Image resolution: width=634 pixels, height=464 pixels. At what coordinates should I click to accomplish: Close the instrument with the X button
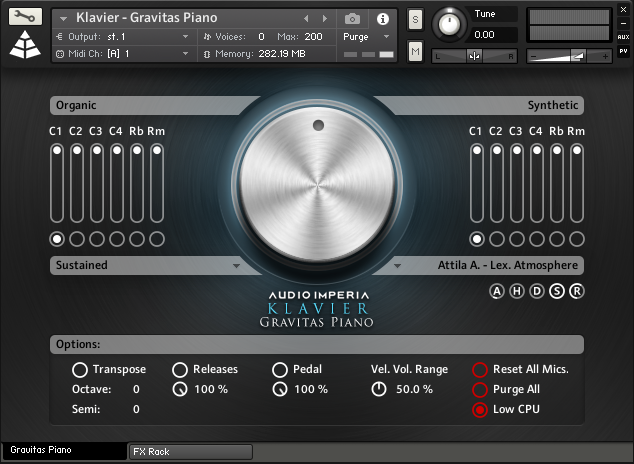click(x=623, y=10)
